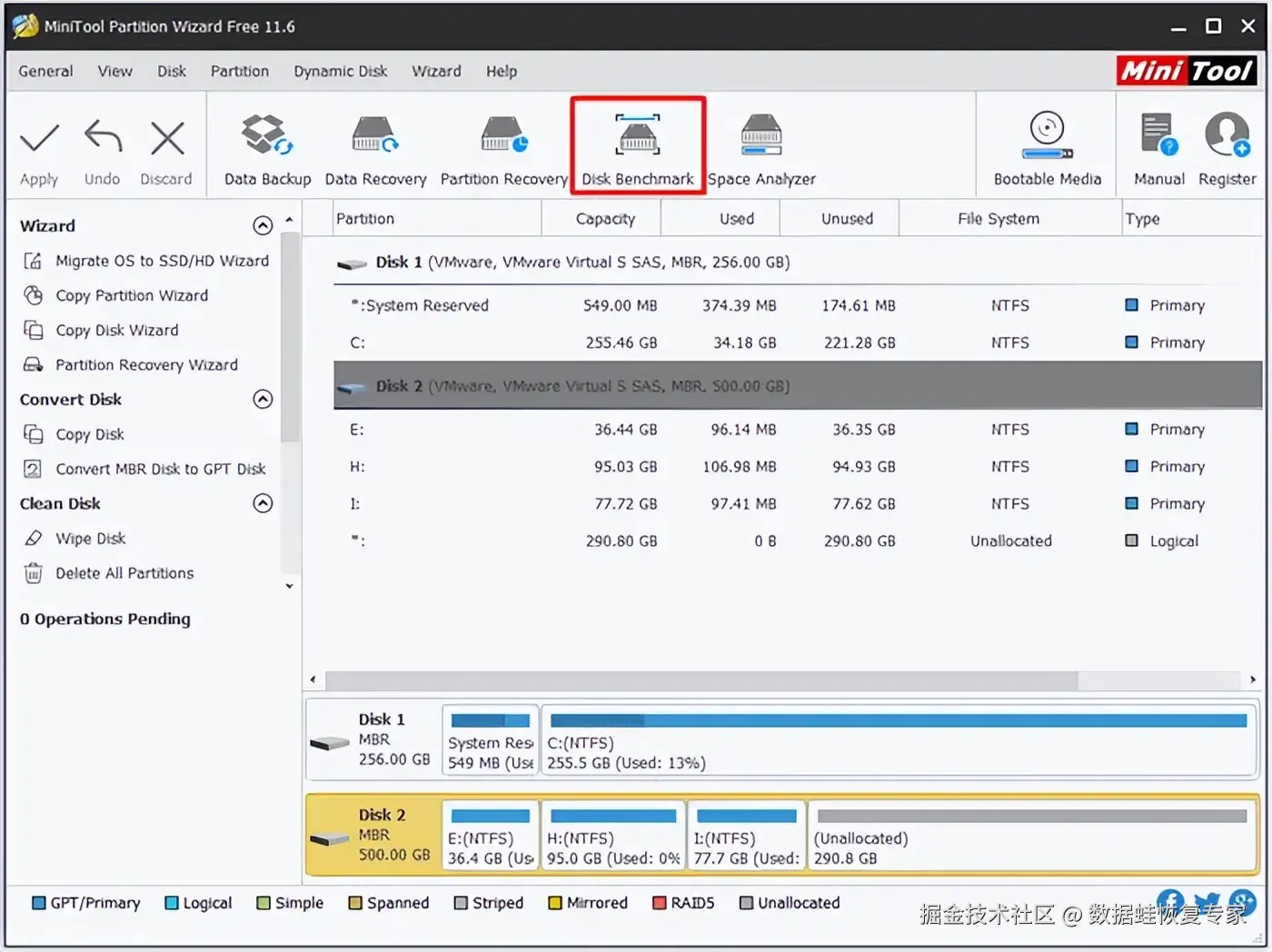Click Migrate OS to SSD/HD Wizard link
The height and width of the screenshot is (952, 1272).
[163, 261]
